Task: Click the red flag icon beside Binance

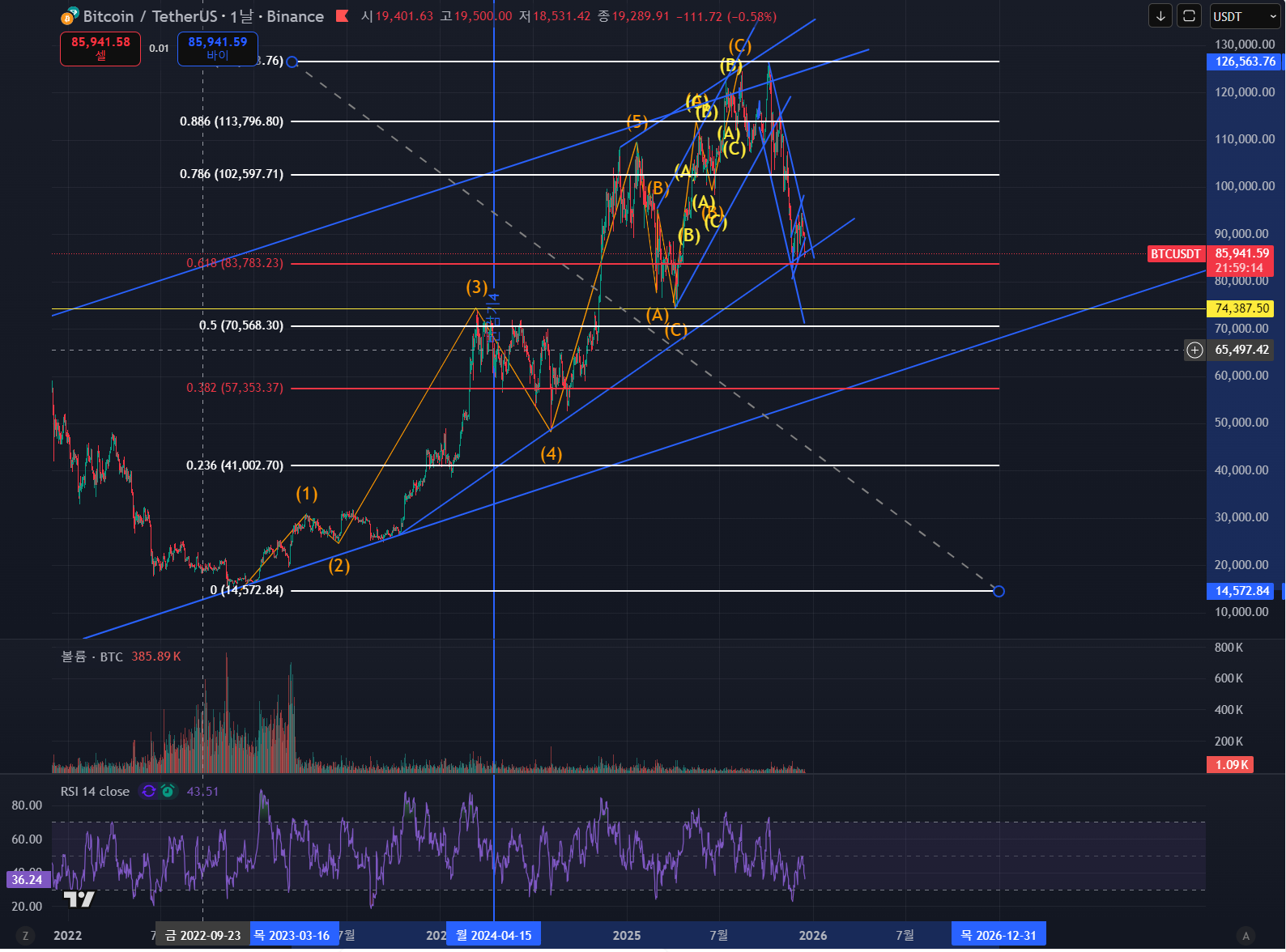Action: [x=343, y=16]
